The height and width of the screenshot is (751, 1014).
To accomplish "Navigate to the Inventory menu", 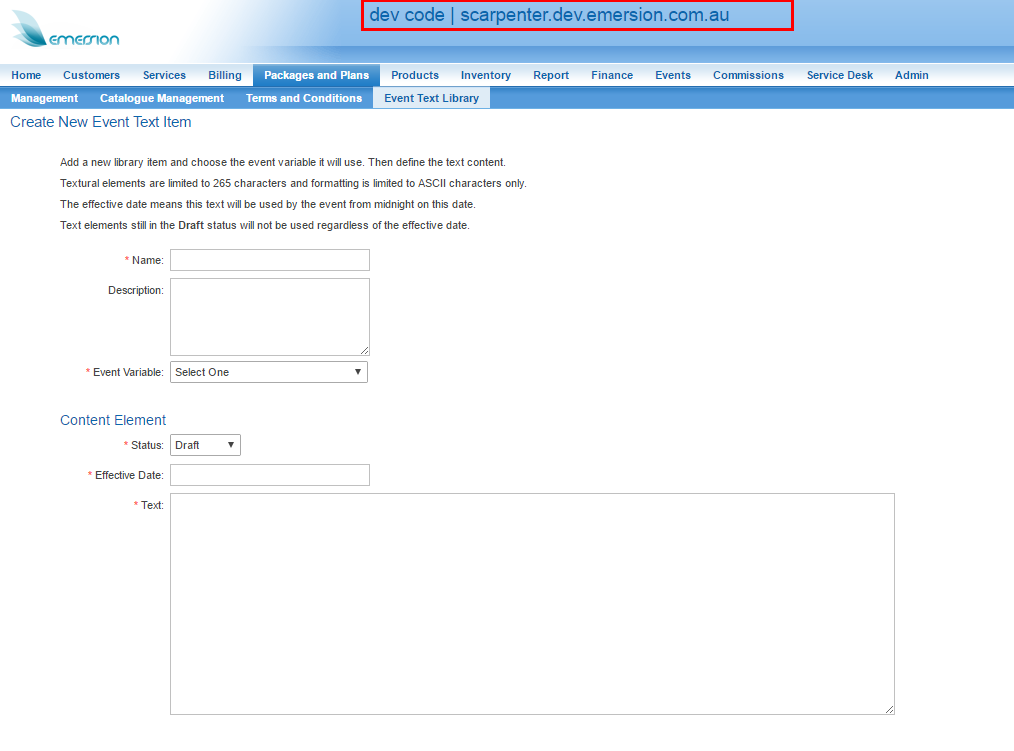I will 486,75.
